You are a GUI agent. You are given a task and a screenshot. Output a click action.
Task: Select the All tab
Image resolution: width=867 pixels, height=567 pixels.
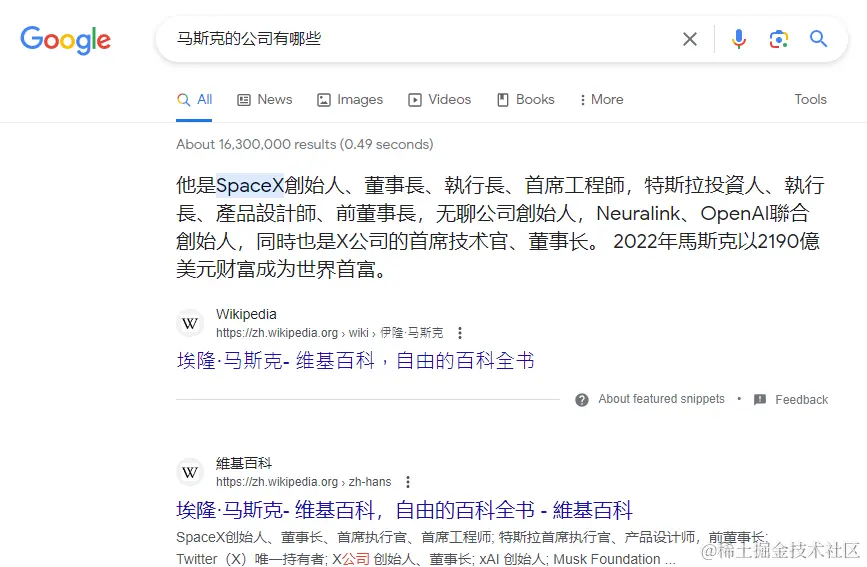pyautogui.click(x=194, y=100)
